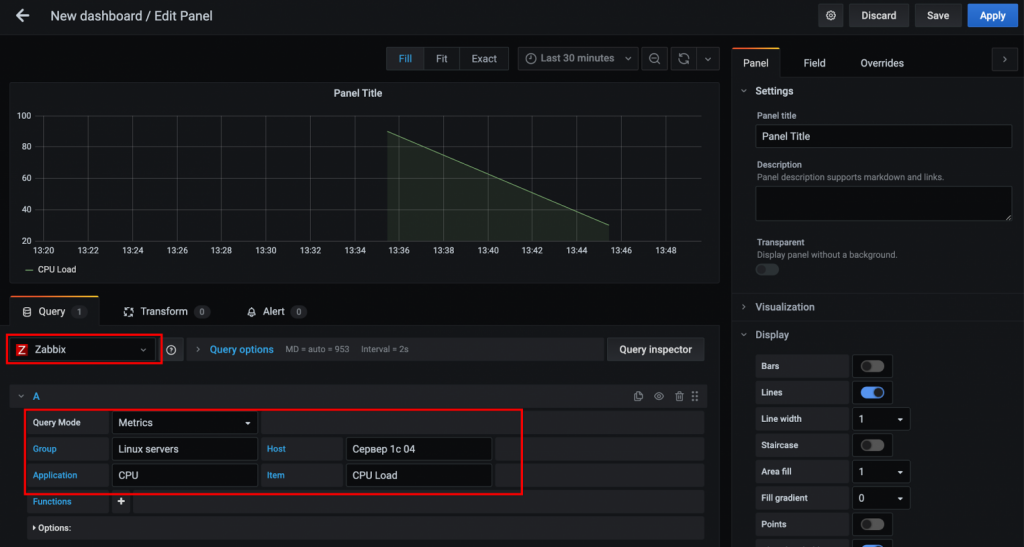This screenshot has width=1024, height=547.
Task: Switch to the Overrides tab
Action: (881, 63)
